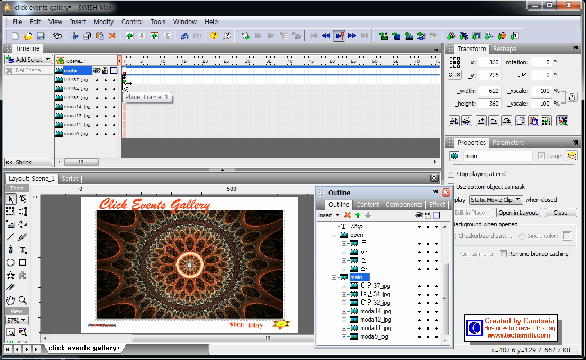The height and width of the screenshot is (360, 586).
Task: Click the grey move down arrow in Outline
Action: pyautogui.click(x=368, y=215)
